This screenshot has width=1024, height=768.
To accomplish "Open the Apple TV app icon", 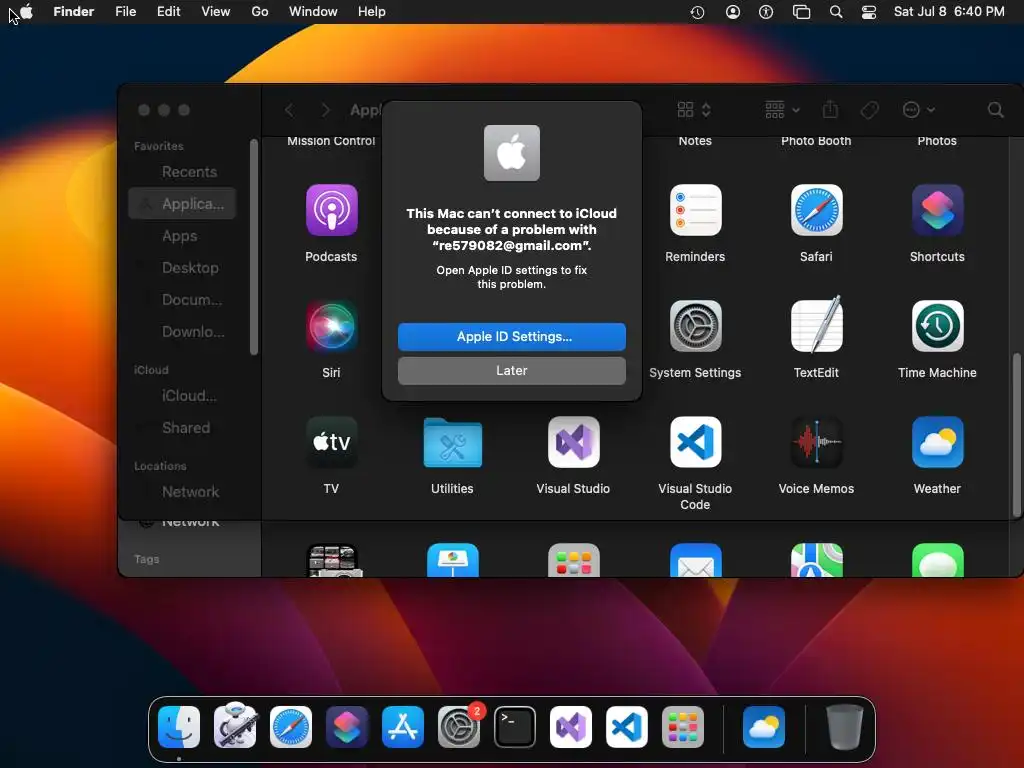I will 331,442.
